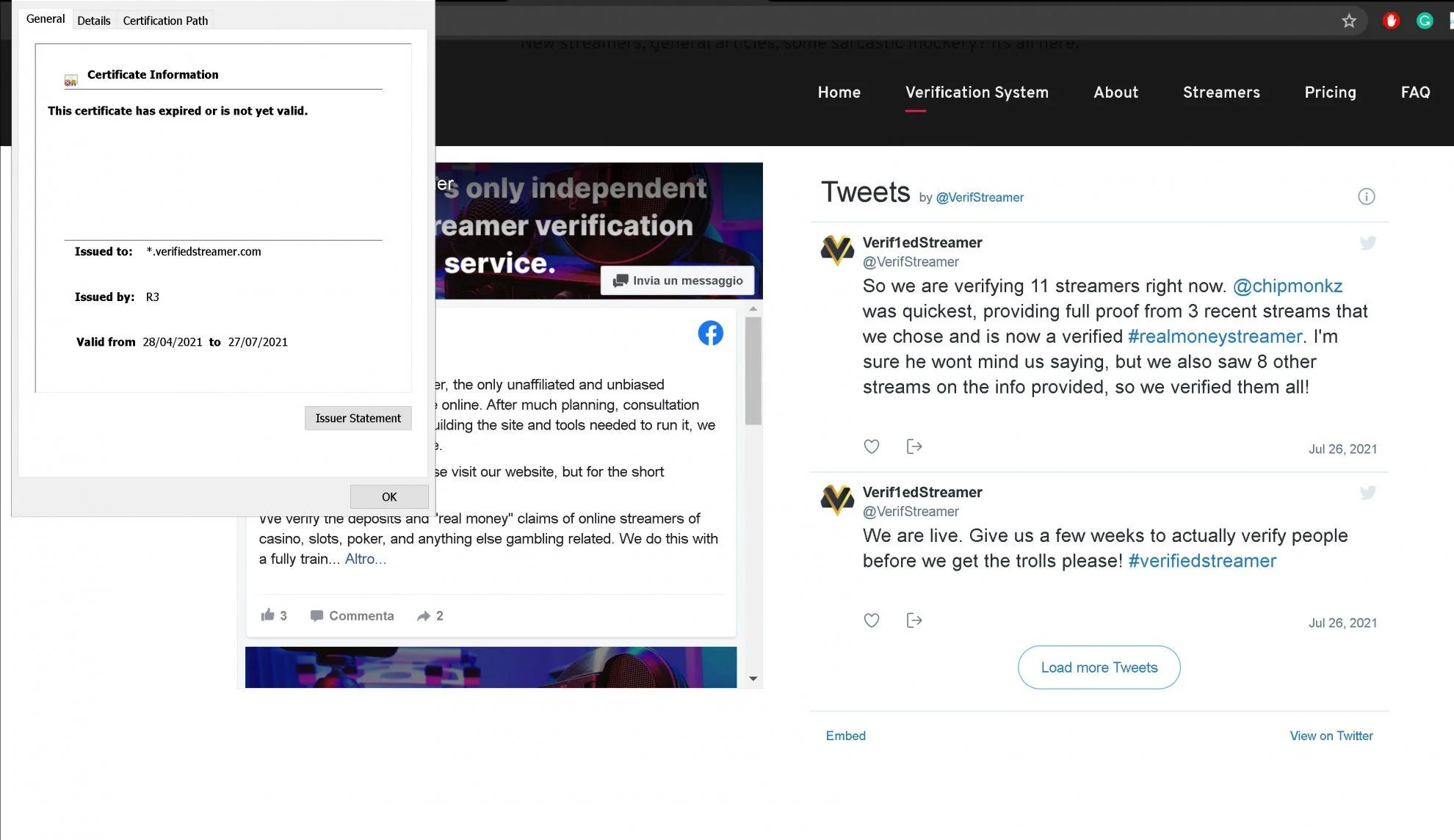
Task: Confirm the certificate dialog with OK
Action: [x=389, y=497]
